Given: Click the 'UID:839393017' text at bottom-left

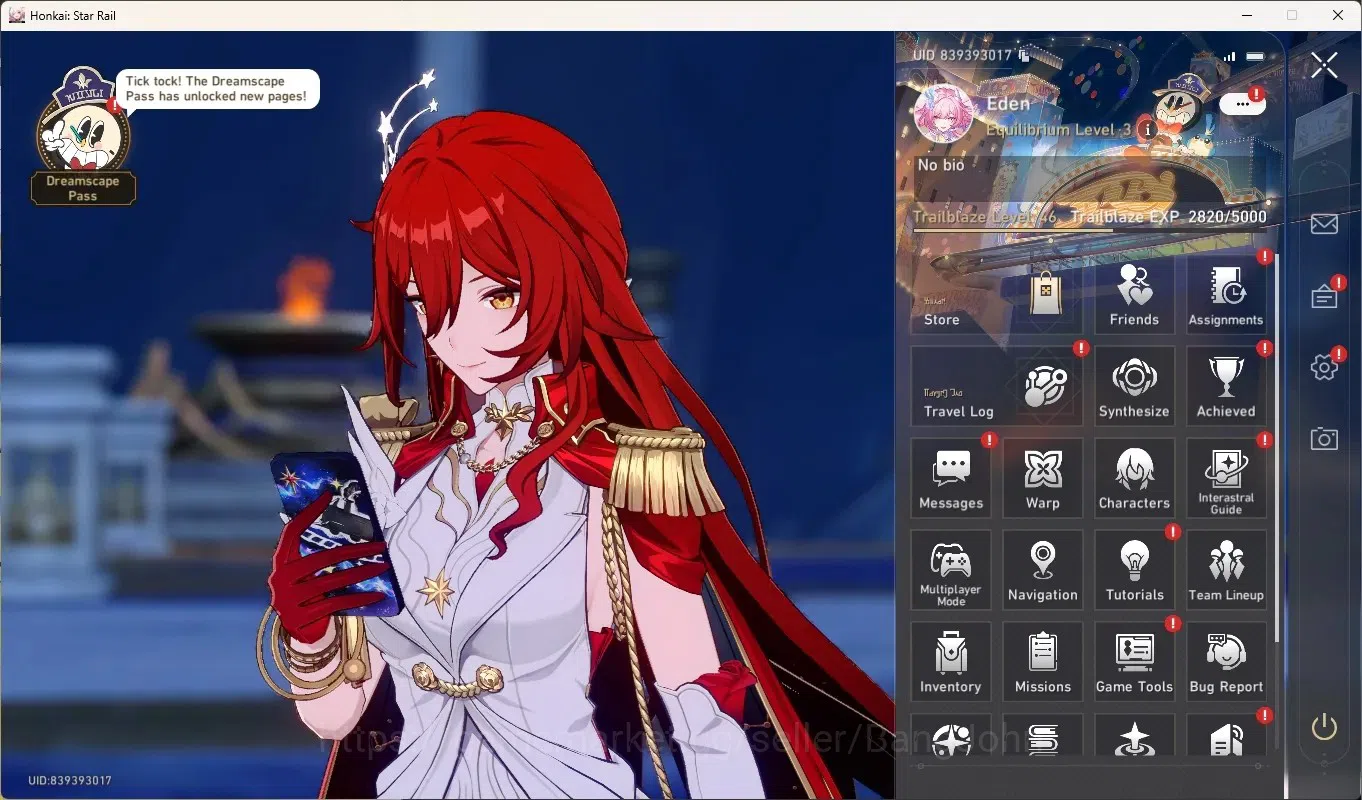Looking at the screenshot, I should pyautogui.click(x=69, y=780).
